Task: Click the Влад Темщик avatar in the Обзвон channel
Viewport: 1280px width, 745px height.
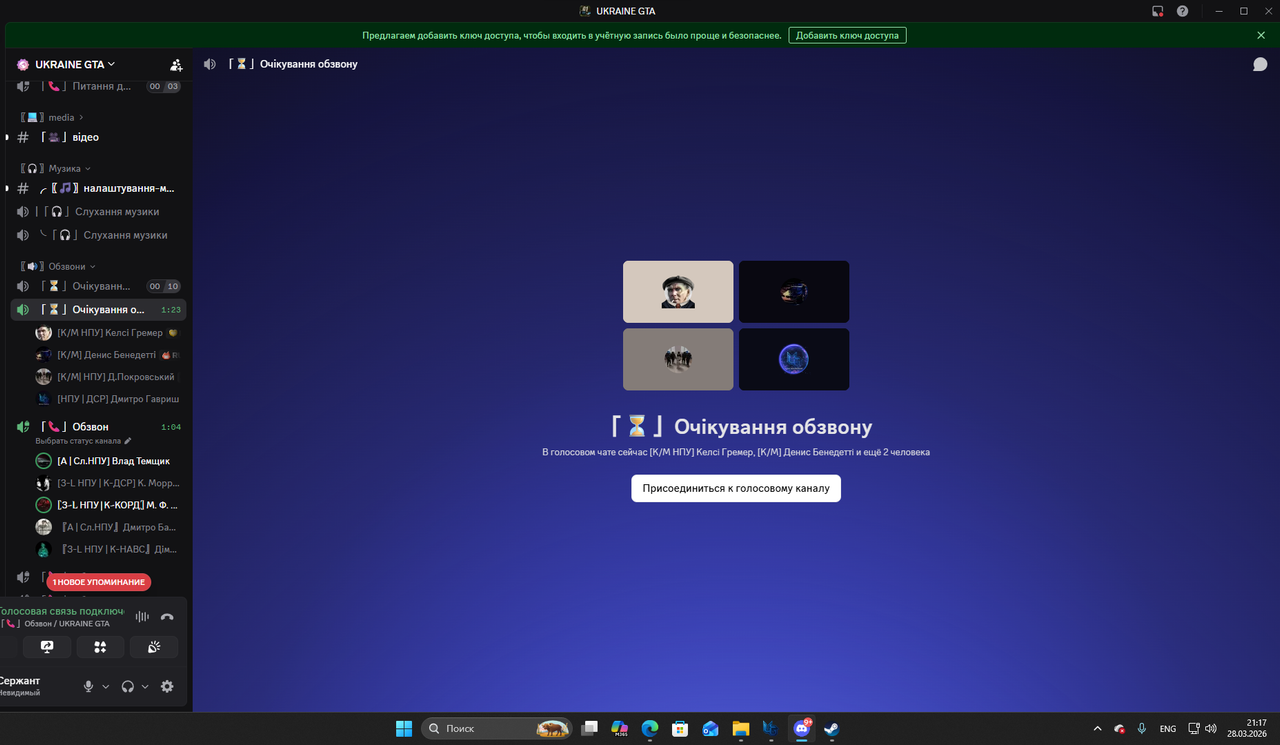Action: [x=43, y=461]
